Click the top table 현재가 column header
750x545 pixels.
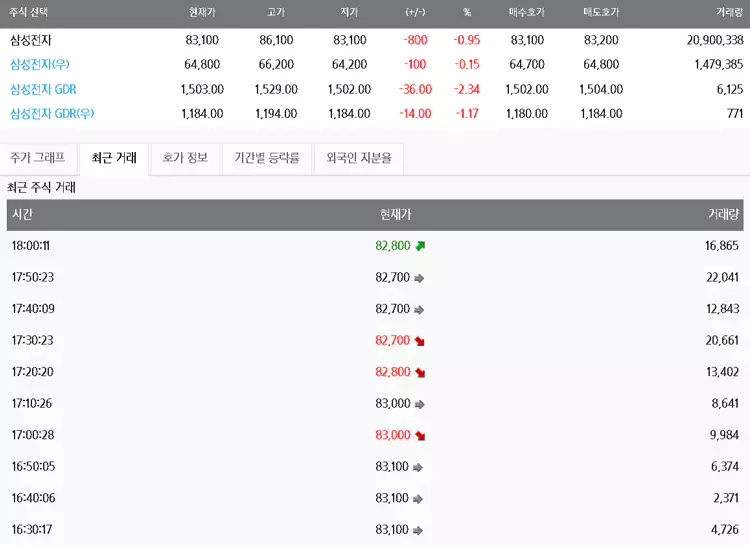coord(202,12)
